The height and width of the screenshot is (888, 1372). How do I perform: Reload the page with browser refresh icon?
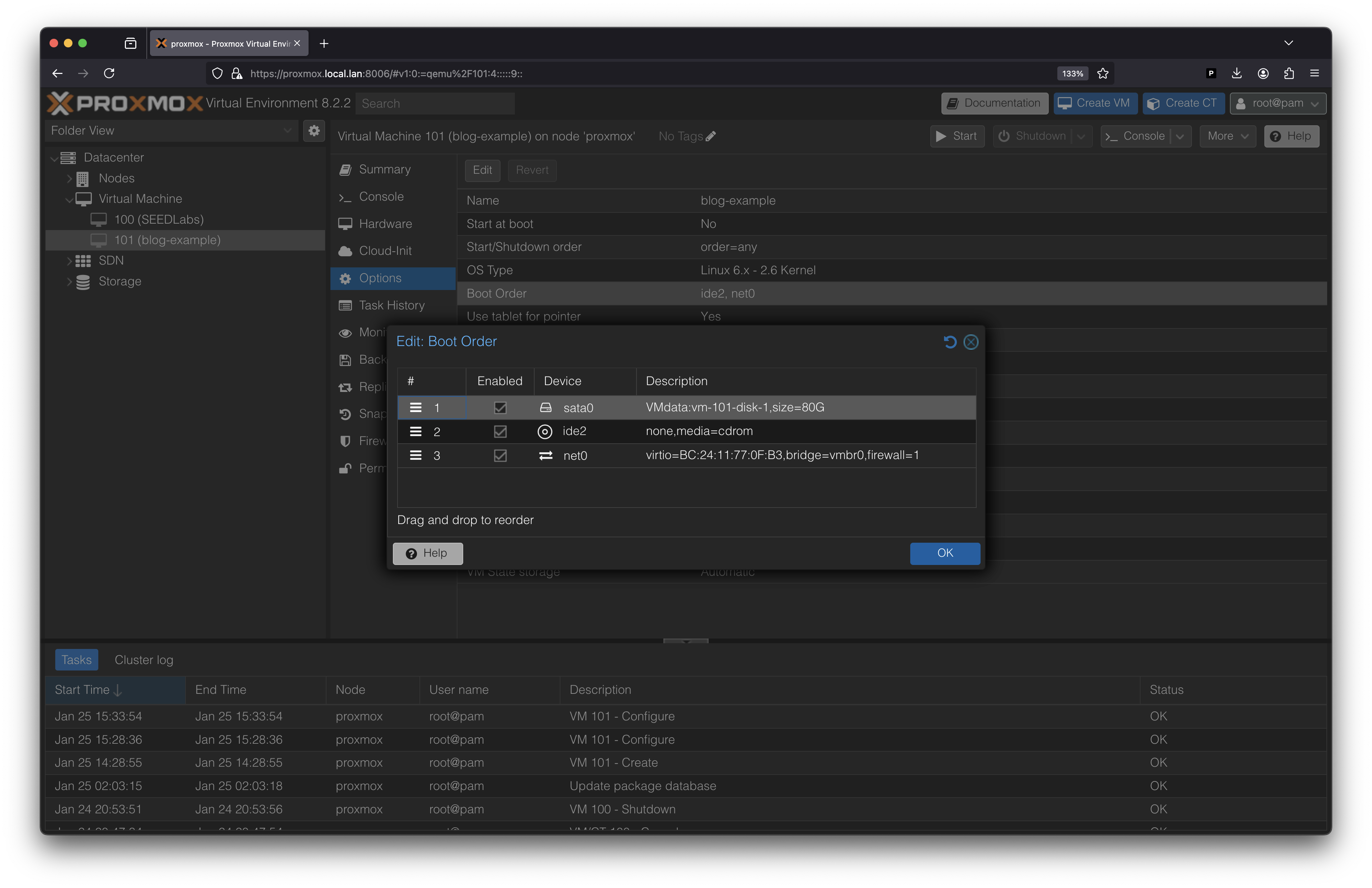(x=109, y=73)
